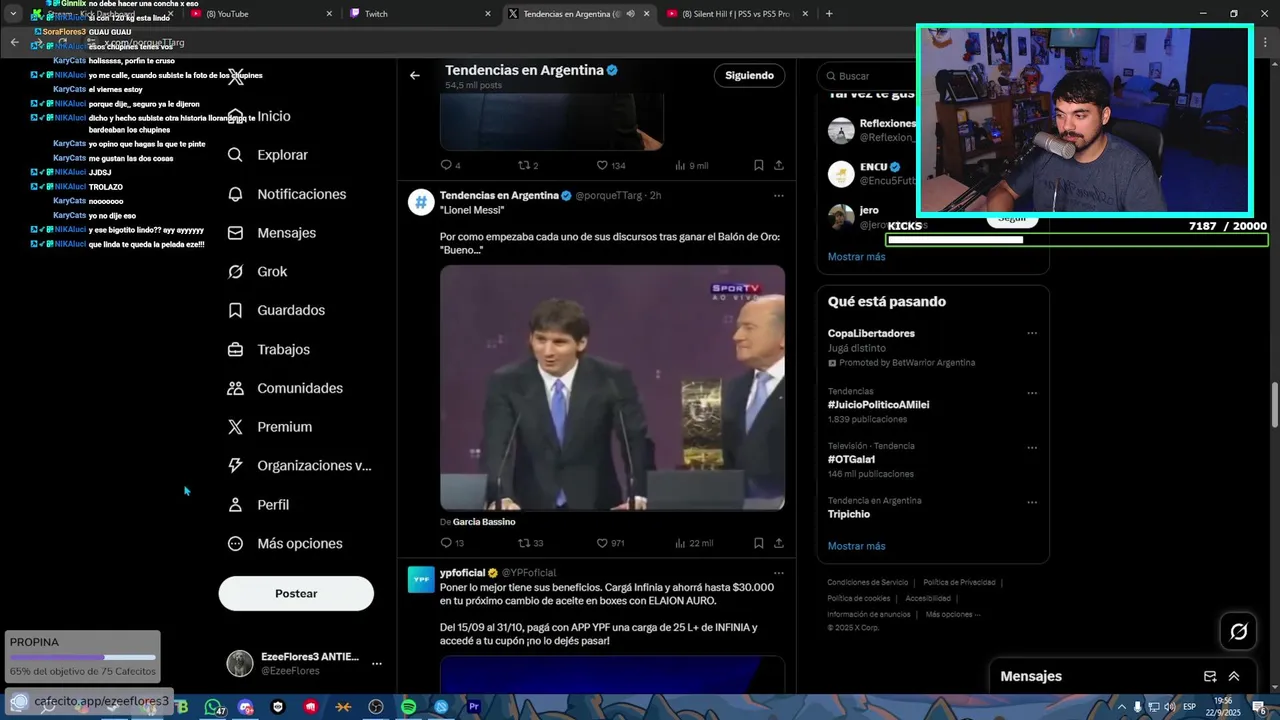Bookmark the Lionel Messi post

coord(759,543)
